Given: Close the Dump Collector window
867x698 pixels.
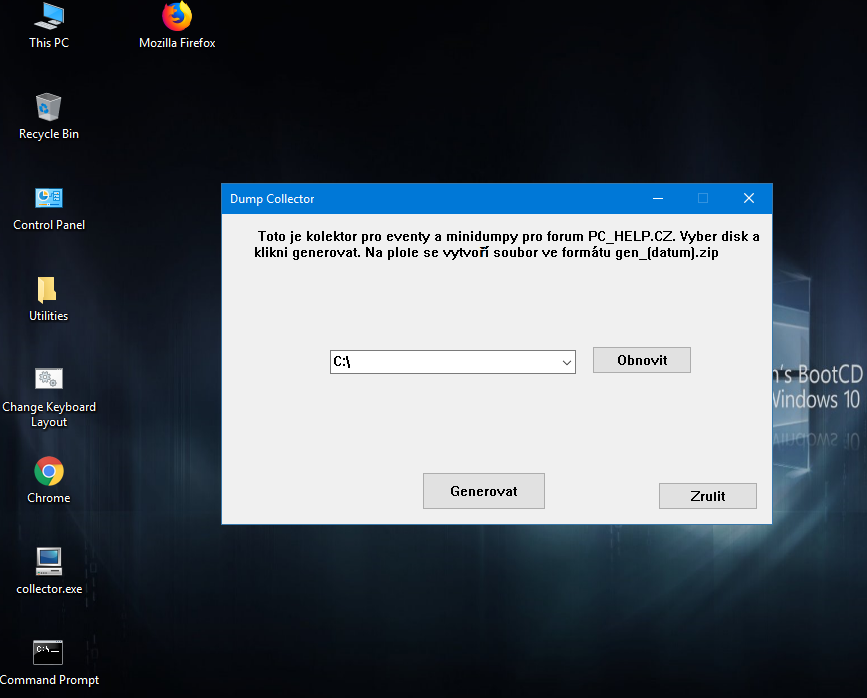Looking at the screenshot, I should point(749,199).
